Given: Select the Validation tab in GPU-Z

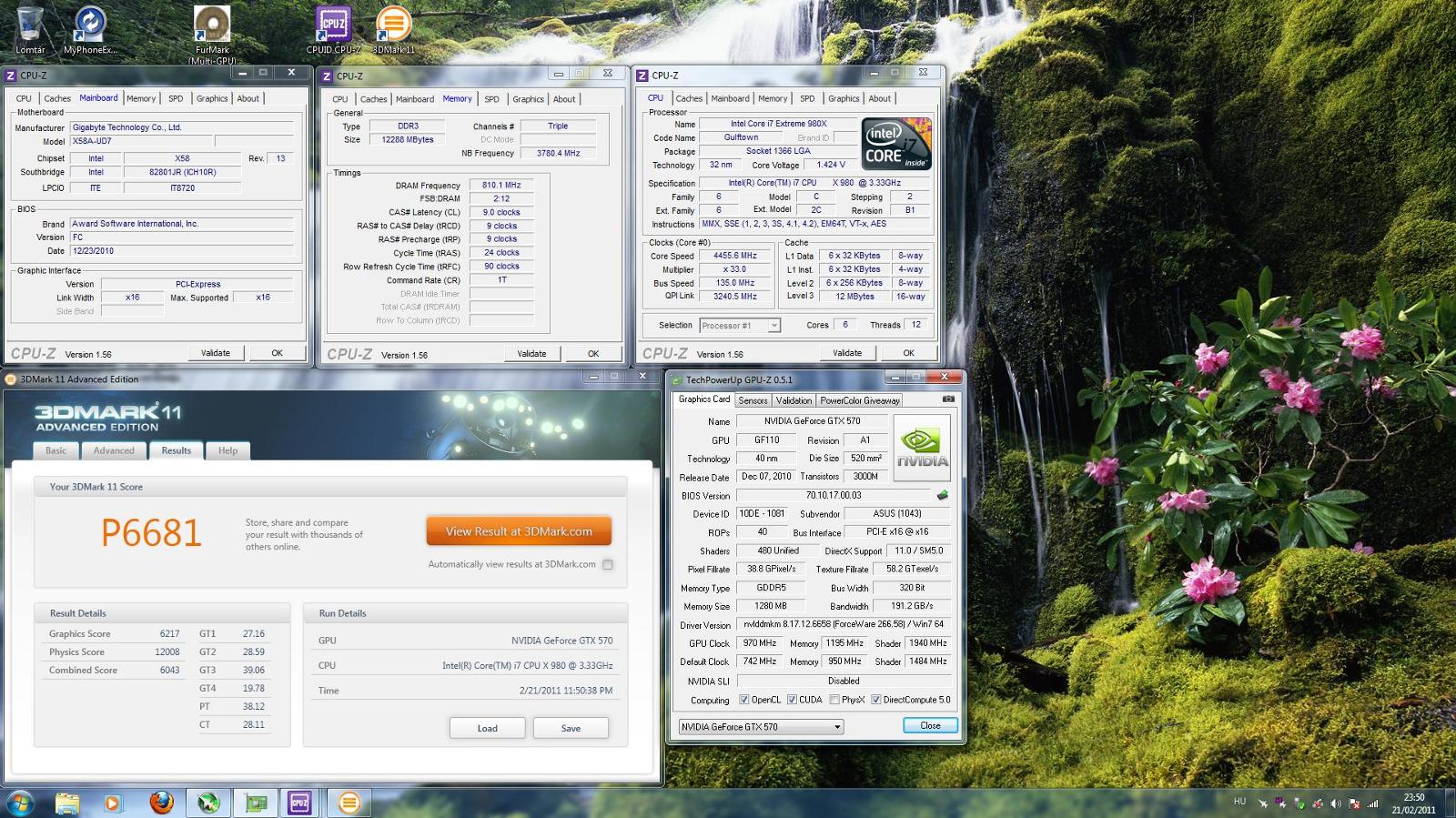Looking at the screenshot, I should (x=794, y=400).
